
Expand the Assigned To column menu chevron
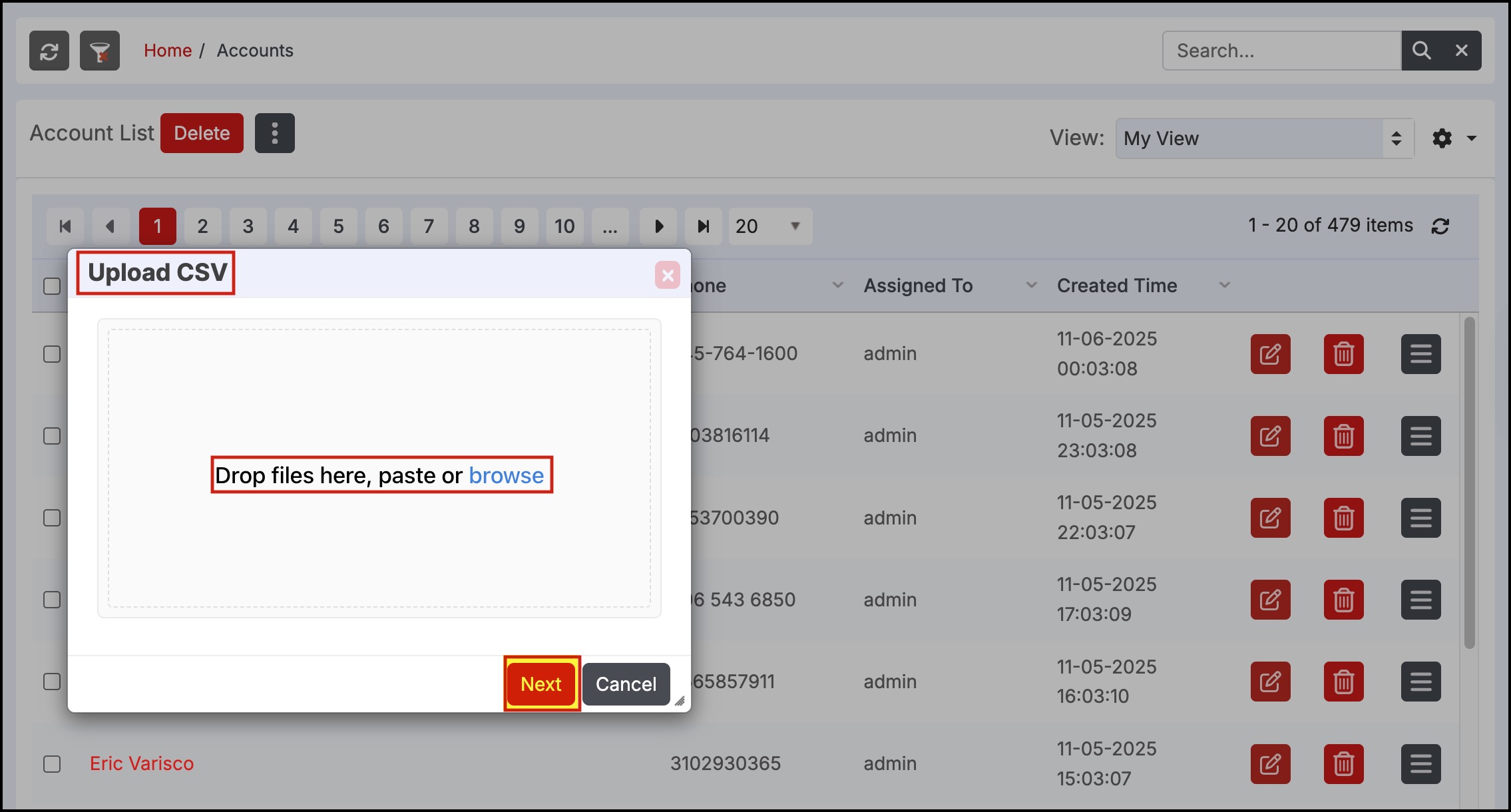(x=1031, y=286)
